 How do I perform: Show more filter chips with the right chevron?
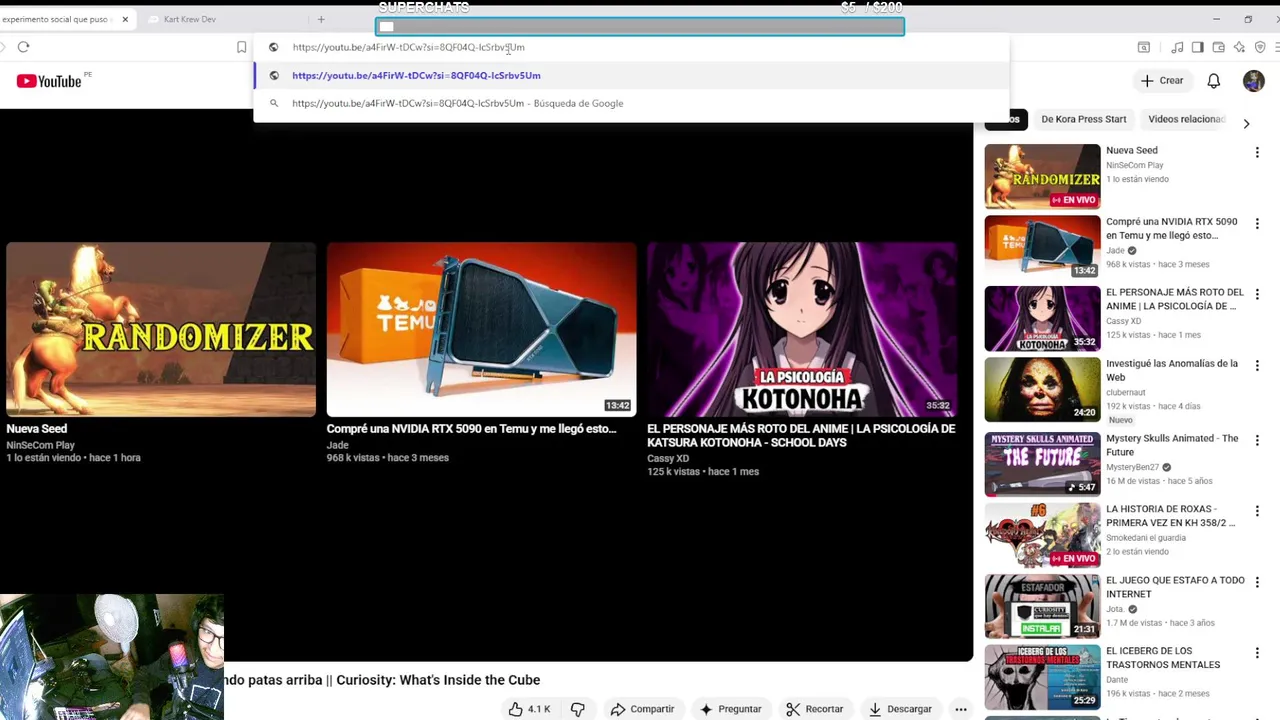(1246, 123)
